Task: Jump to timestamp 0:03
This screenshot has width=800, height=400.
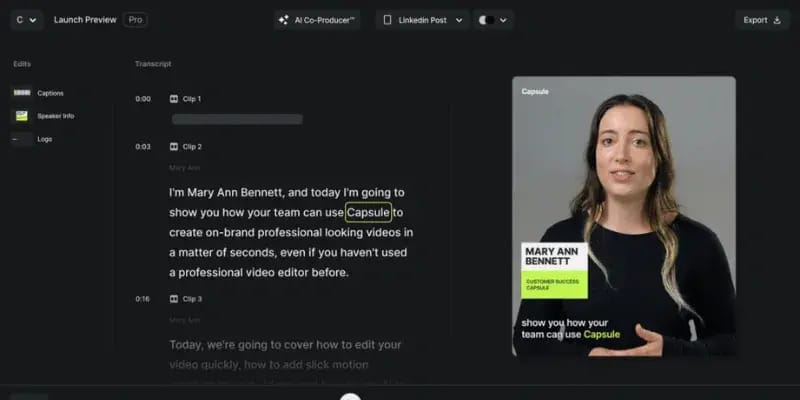Action: point(143,147)
